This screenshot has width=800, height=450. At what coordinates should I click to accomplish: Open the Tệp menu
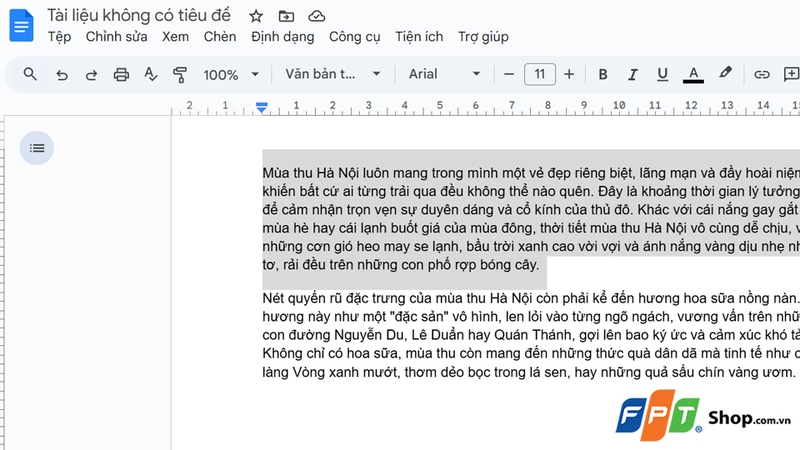pos(59,37)
